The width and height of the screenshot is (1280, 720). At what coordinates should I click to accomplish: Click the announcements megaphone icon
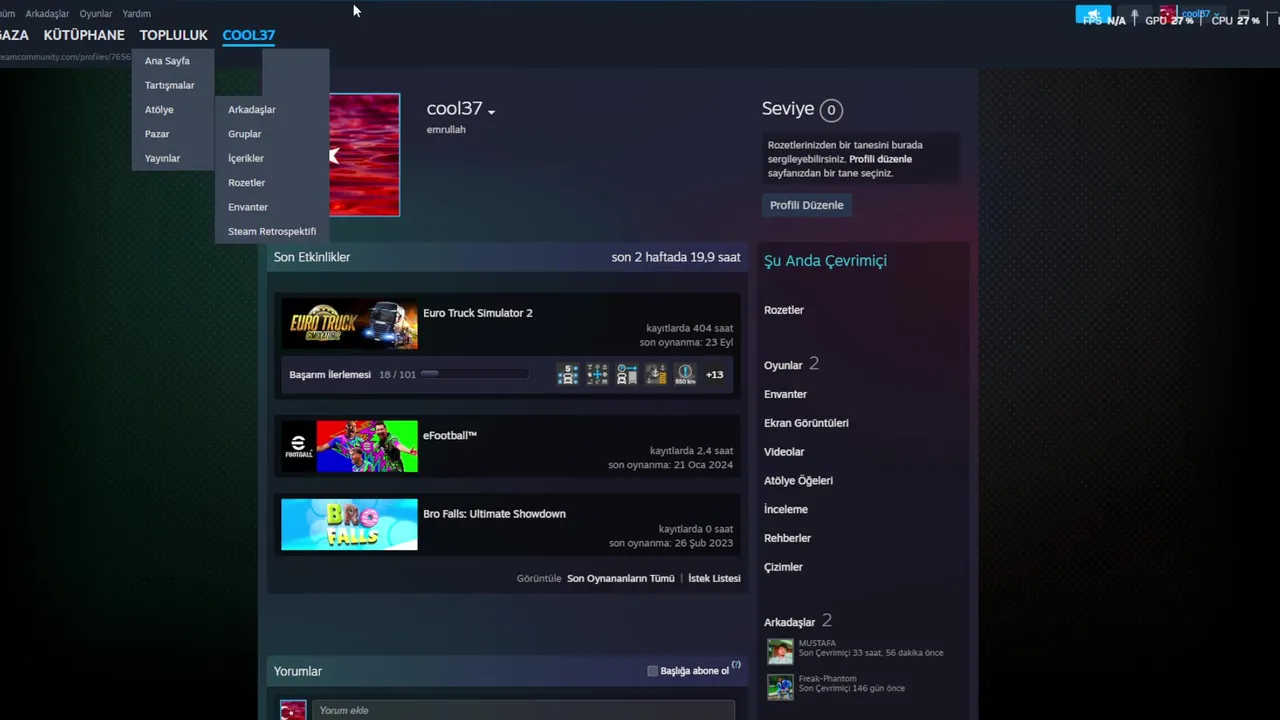click(x=1093, y=15)
